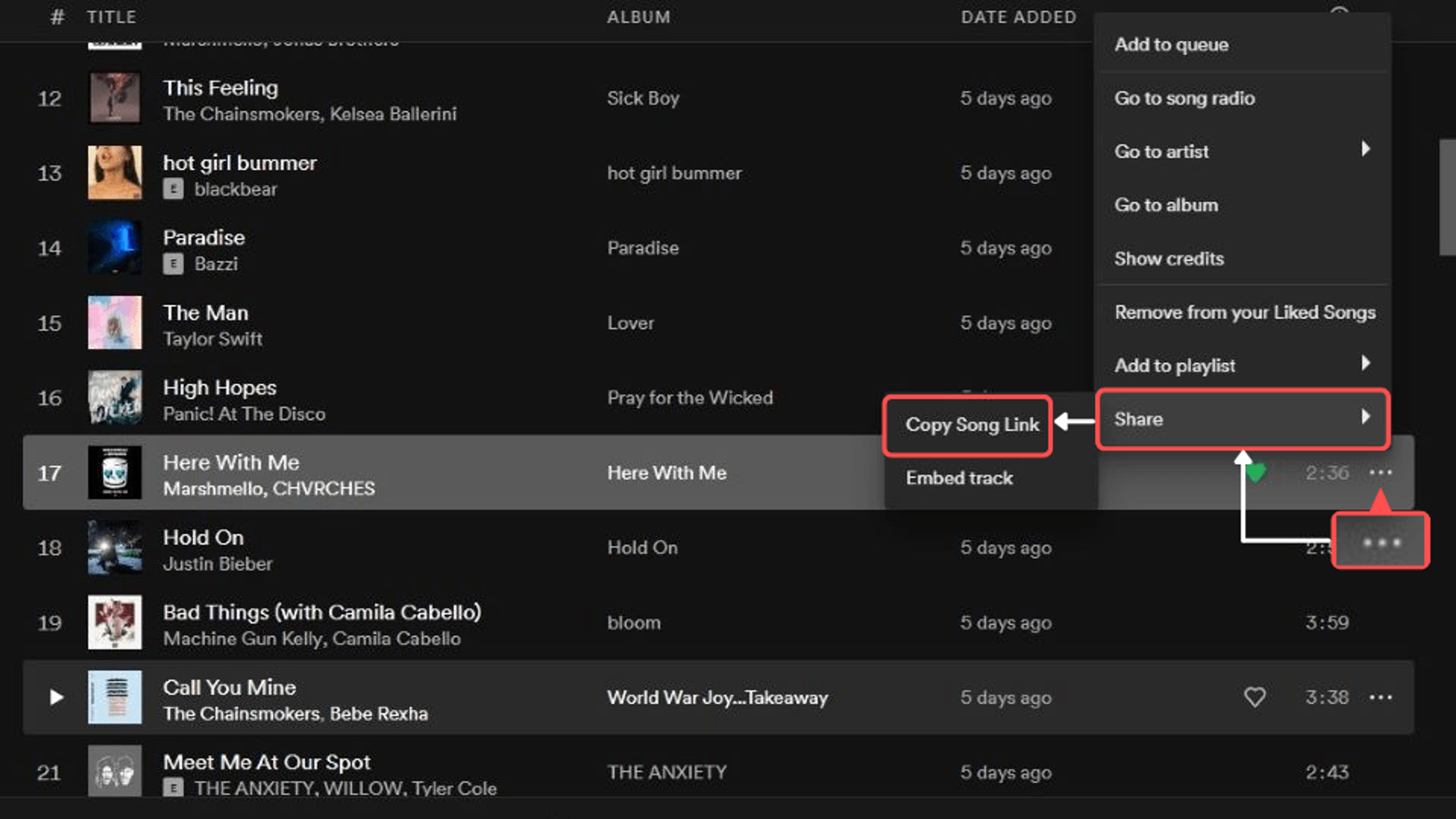Click the explicit badge next to blackbear
Screen dimensions: 1456x819
(x=173, y=189)
